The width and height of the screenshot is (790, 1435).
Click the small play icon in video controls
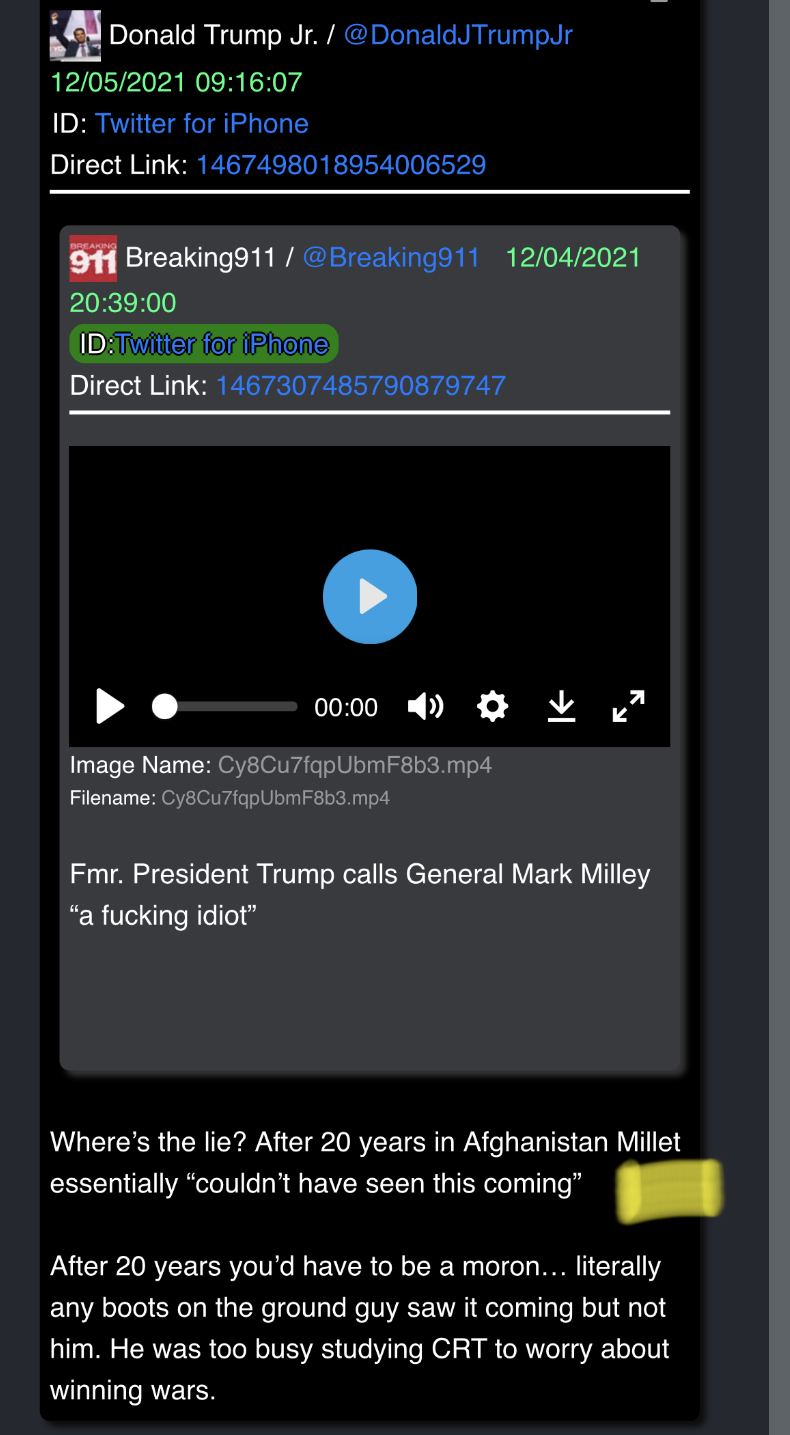click(110, 707)
